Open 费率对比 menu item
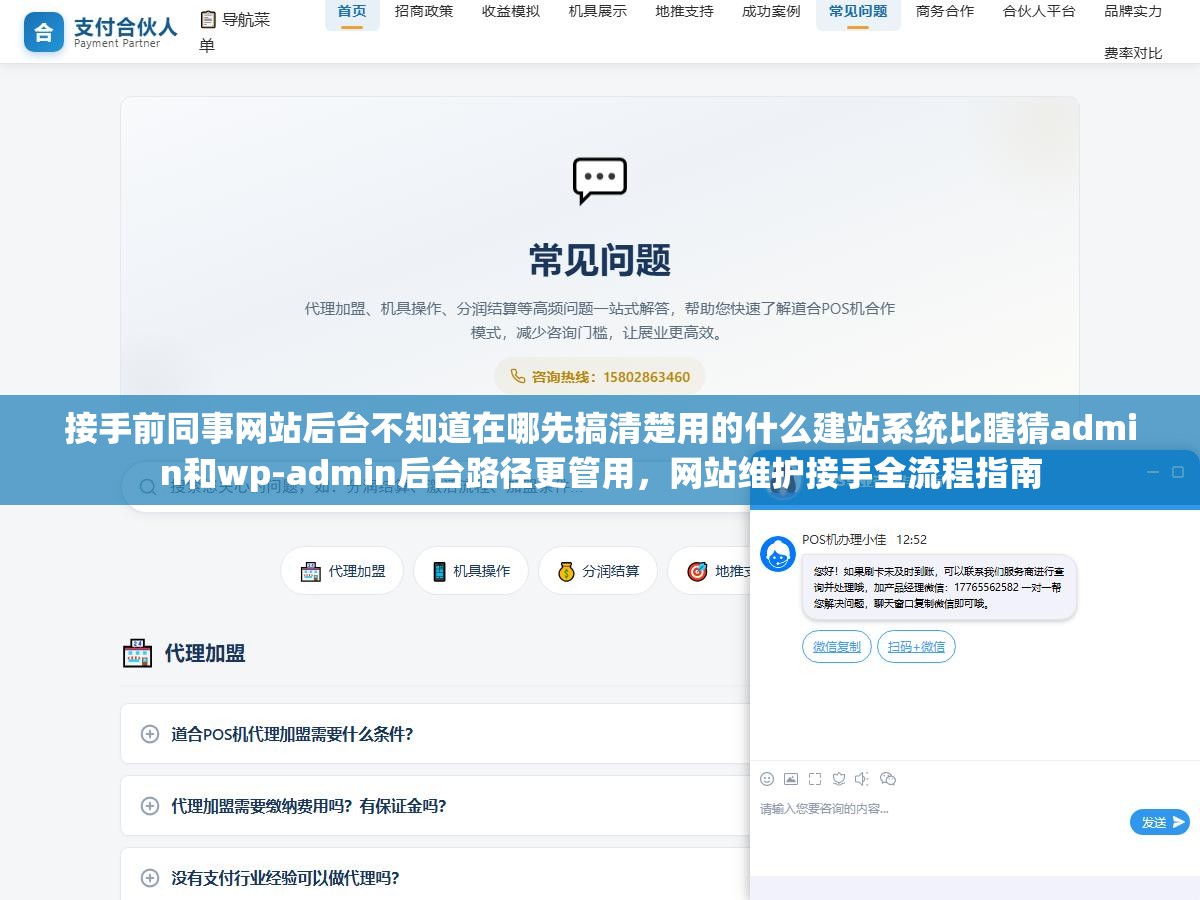Image resolution: width=1200 pixels, height=900 pixels. click(1133, 53)
